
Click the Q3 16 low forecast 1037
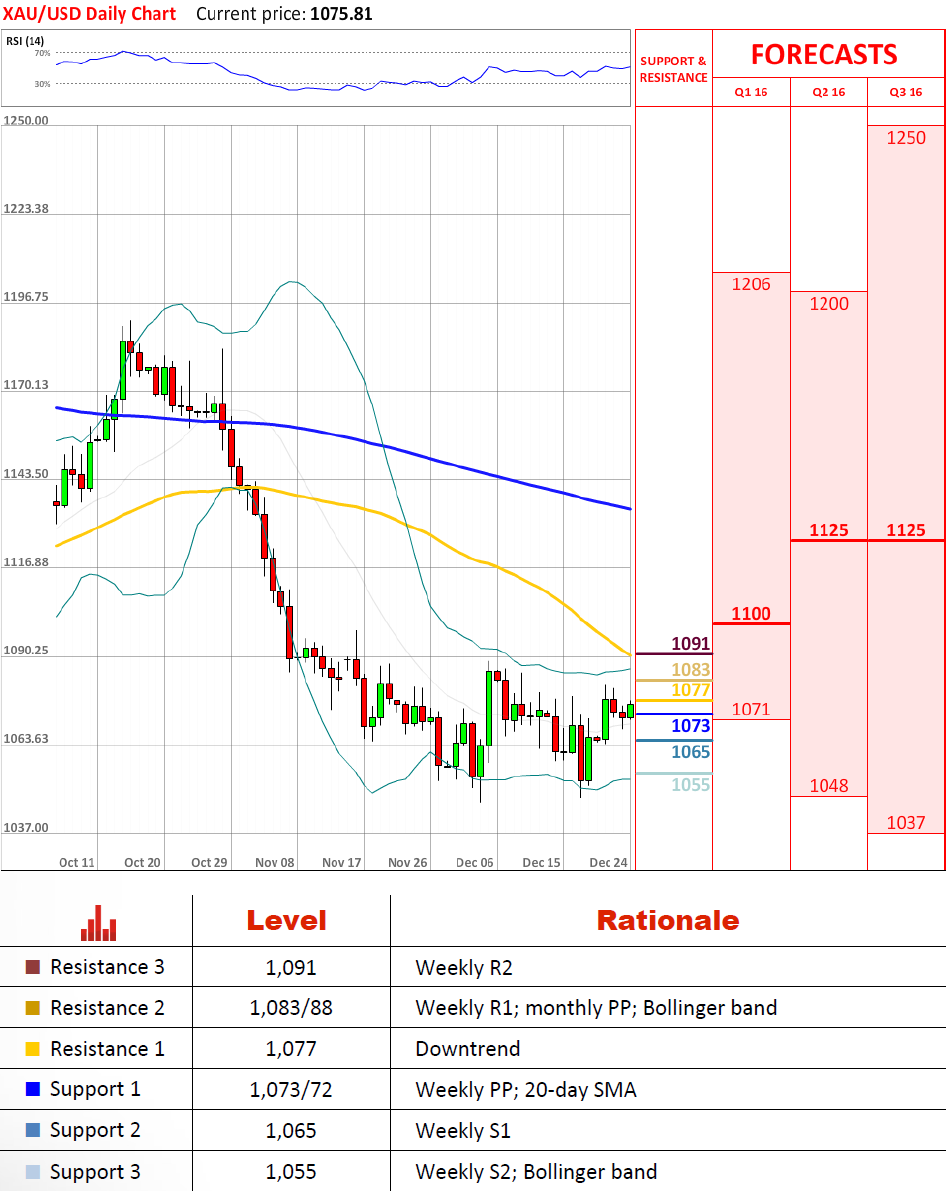pos(906,823)
